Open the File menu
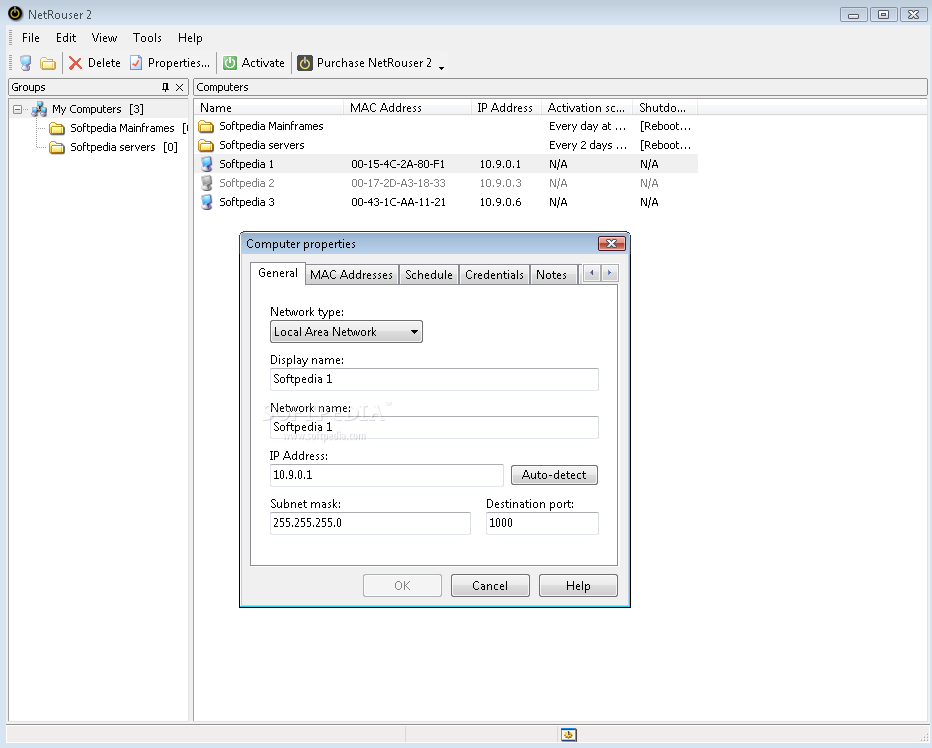Image resolution: width=932 pixels, height=748 pixels. [x=31, y=38]
